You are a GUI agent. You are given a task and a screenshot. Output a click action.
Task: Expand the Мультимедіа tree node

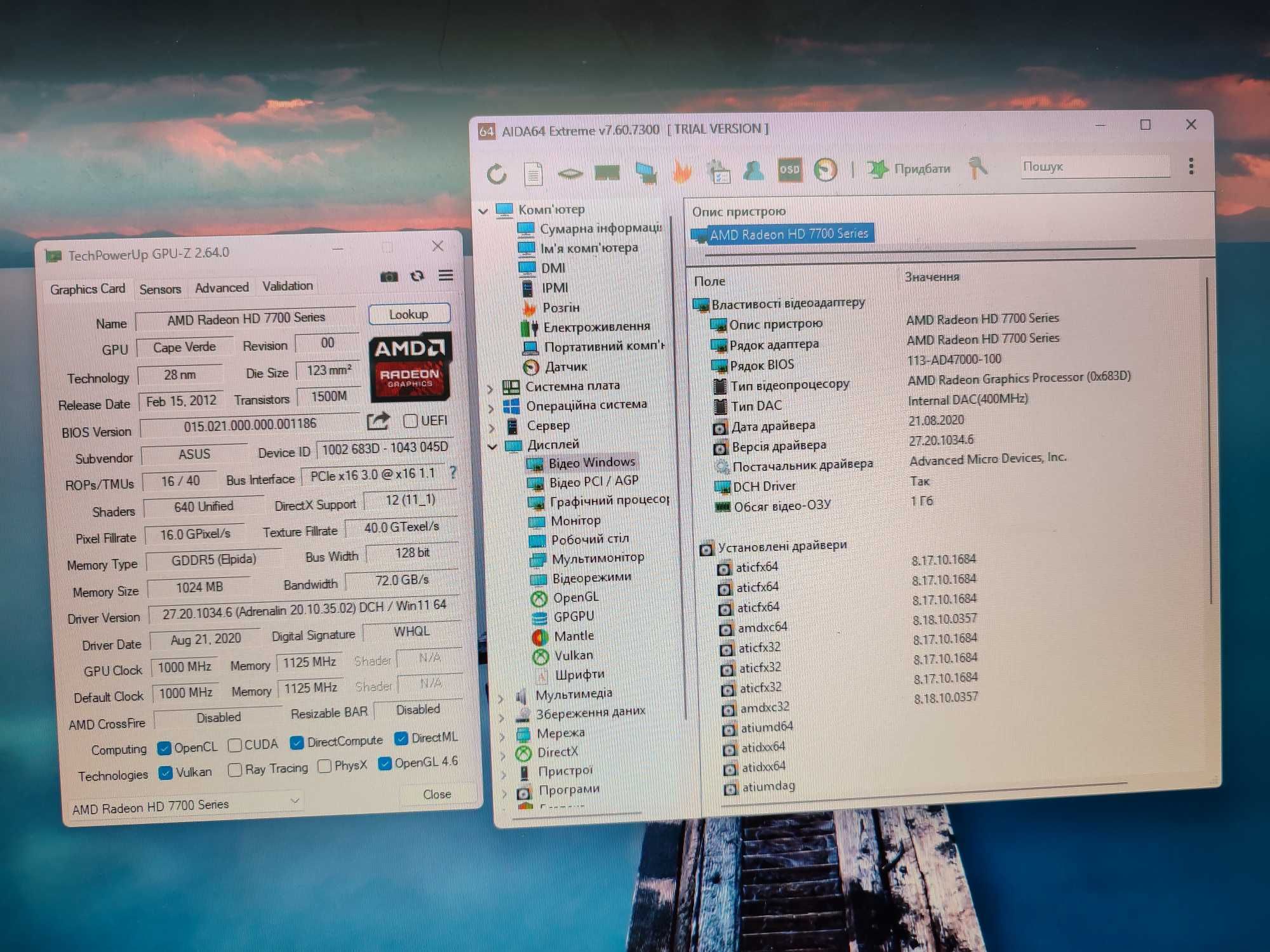pyautogui.click(x=500, y=699)
